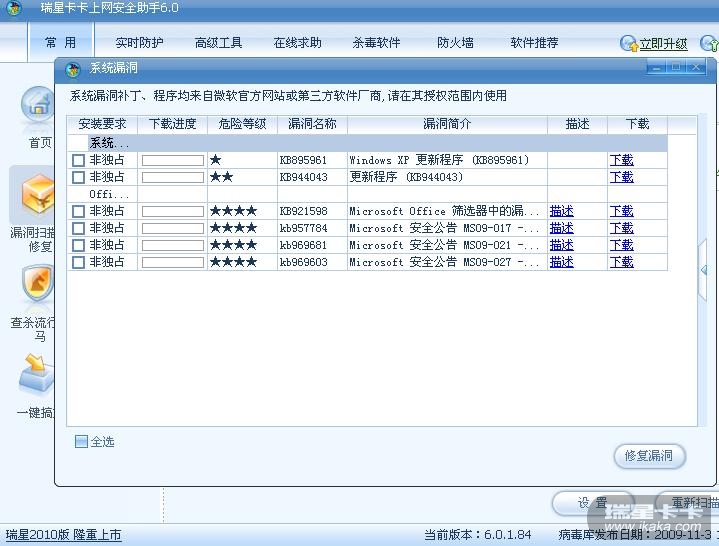Image resolution: width=719 pixels, height=546 pixels.
Task: Click 下载 link for kb957784
Action: pyautogui.click(x=621, y=228)
